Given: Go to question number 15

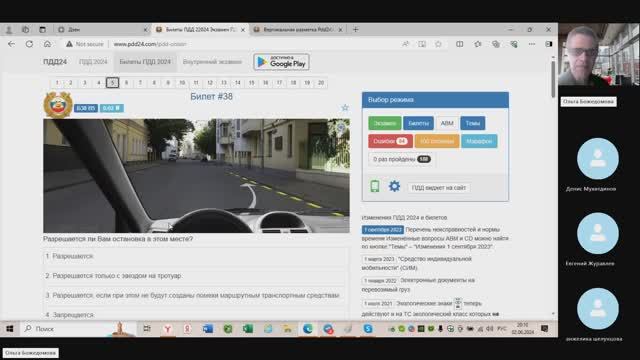Looking at the screenshot, I should pyautogui.click(x=251, y=83).
